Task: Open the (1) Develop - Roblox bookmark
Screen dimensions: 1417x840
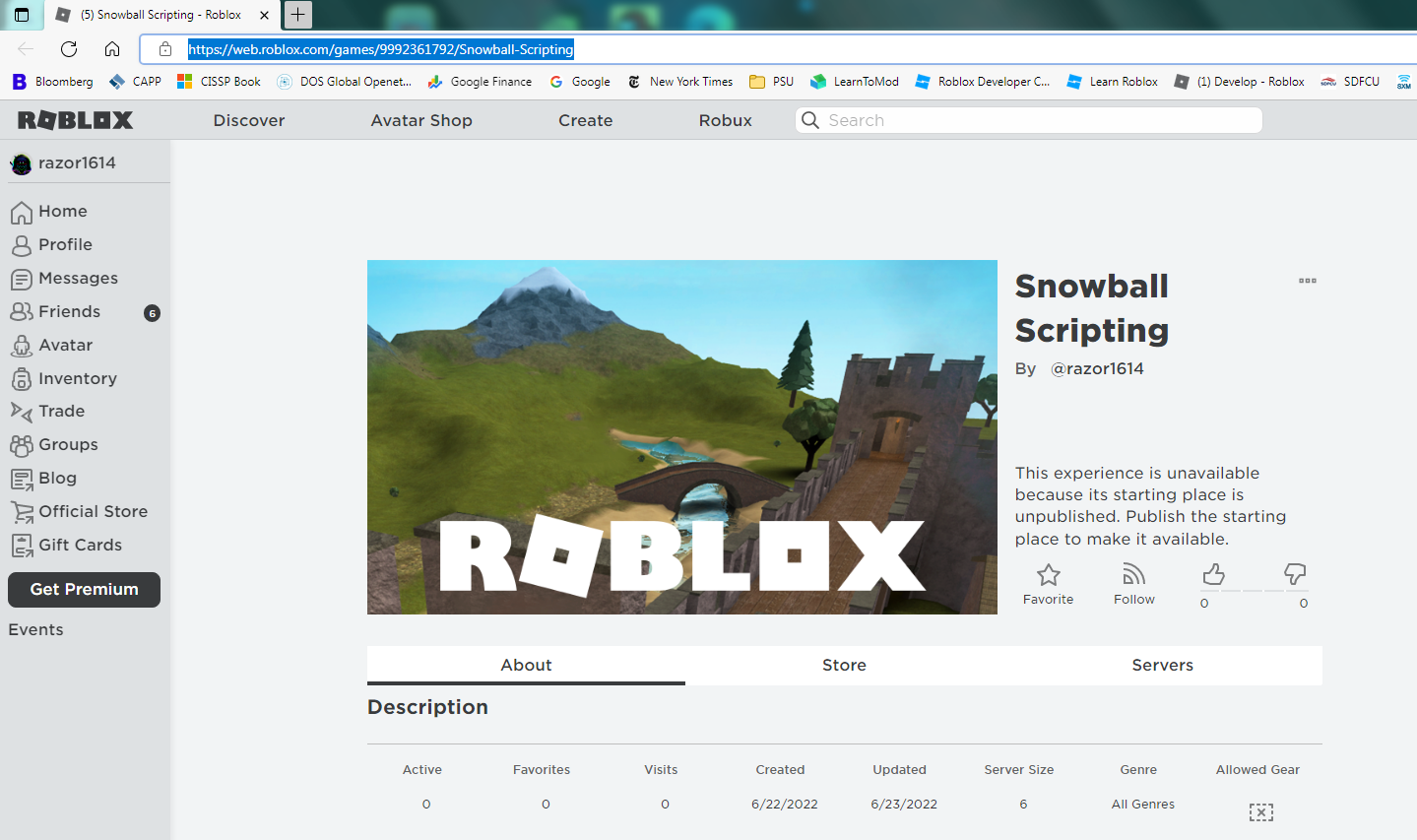Action: (1240, 82)
